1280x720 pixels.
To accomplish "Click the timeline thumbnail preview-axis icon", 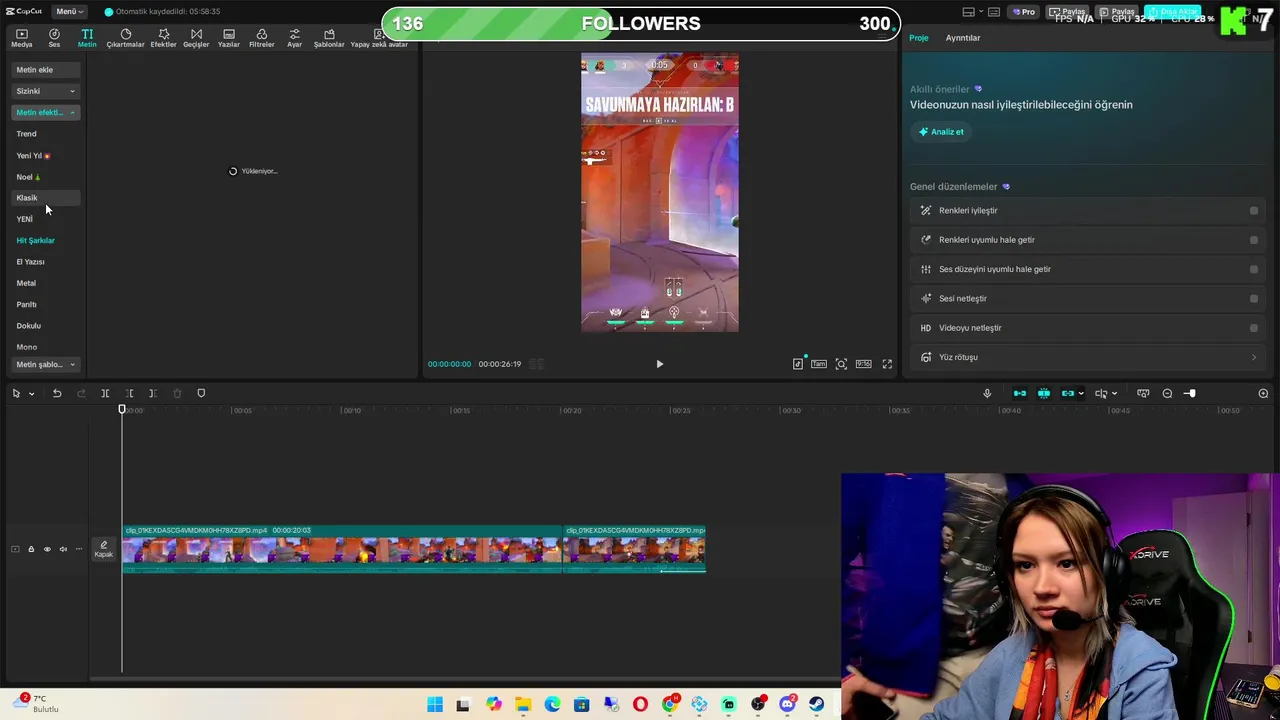I will pos(1143,393).
